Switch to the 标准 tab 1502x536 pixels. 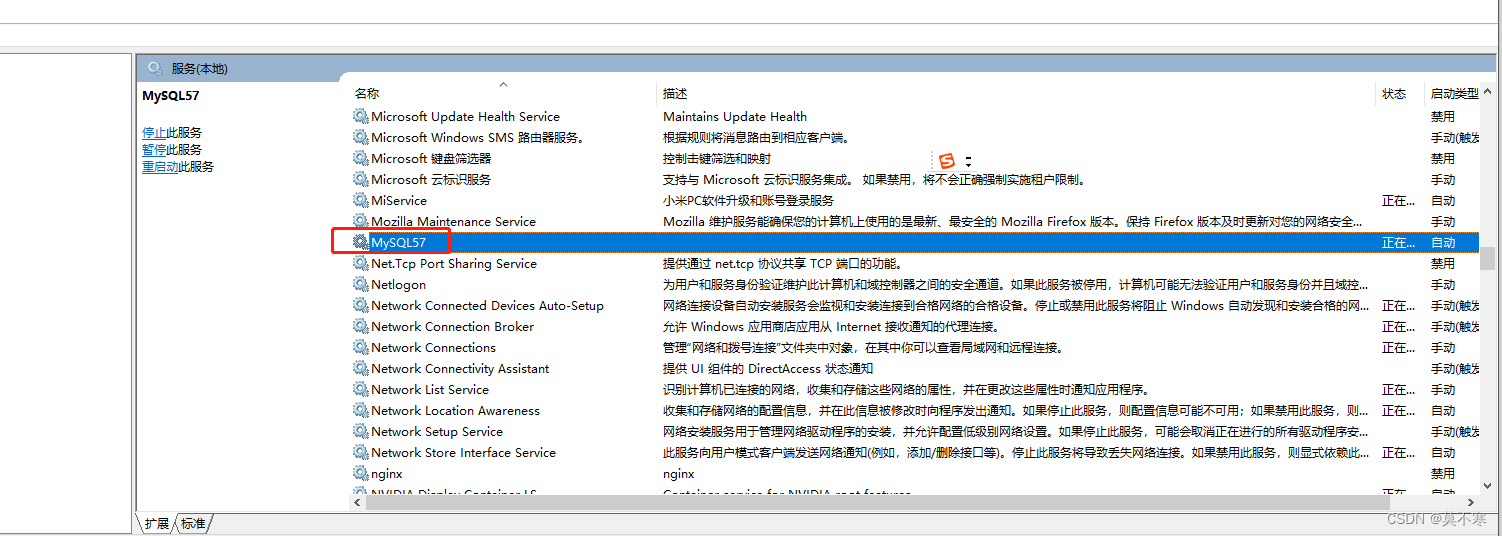(x=193, y=523)
